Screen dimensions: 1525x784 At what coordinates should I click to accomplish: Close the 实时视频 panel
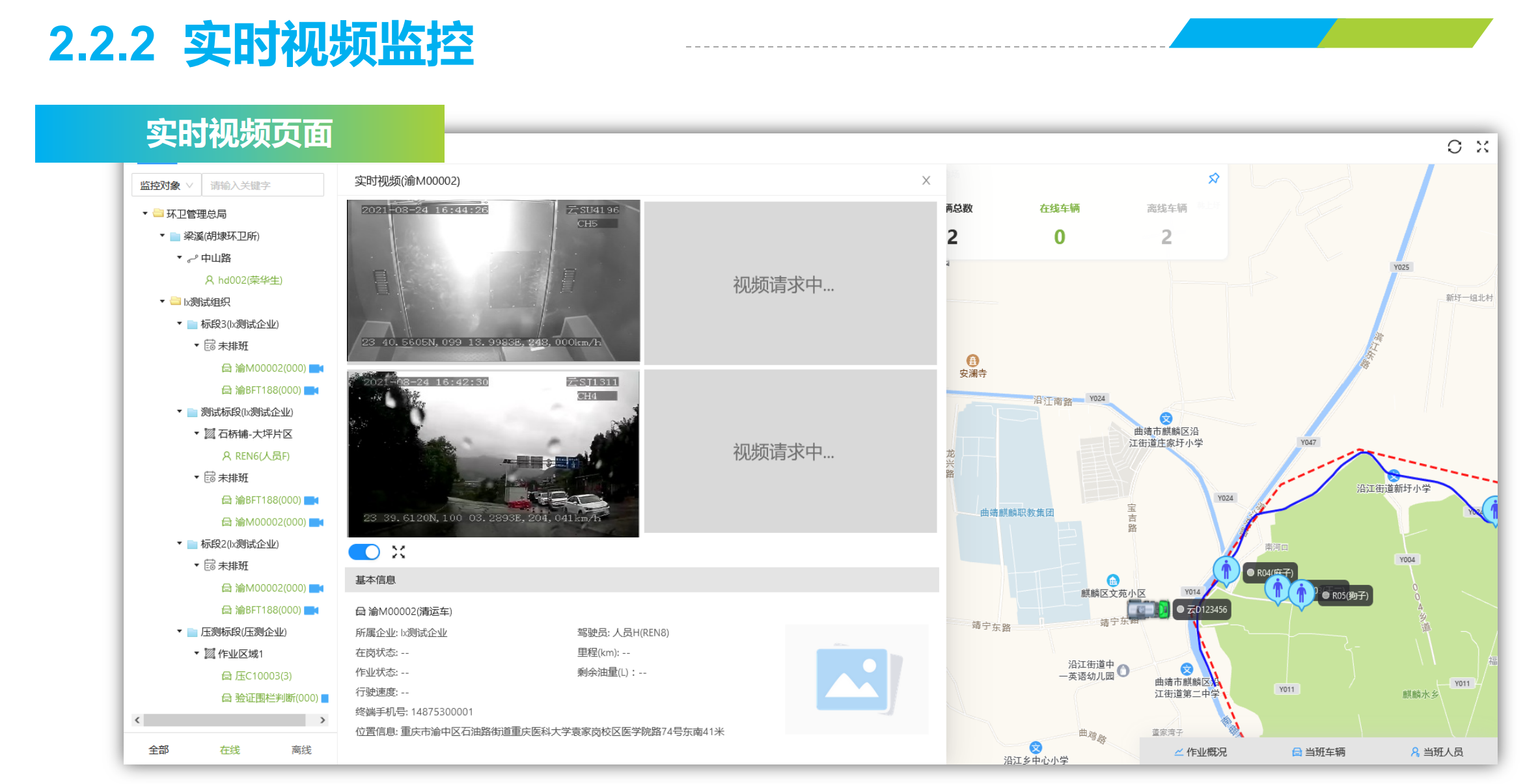[x=926, y=181]
